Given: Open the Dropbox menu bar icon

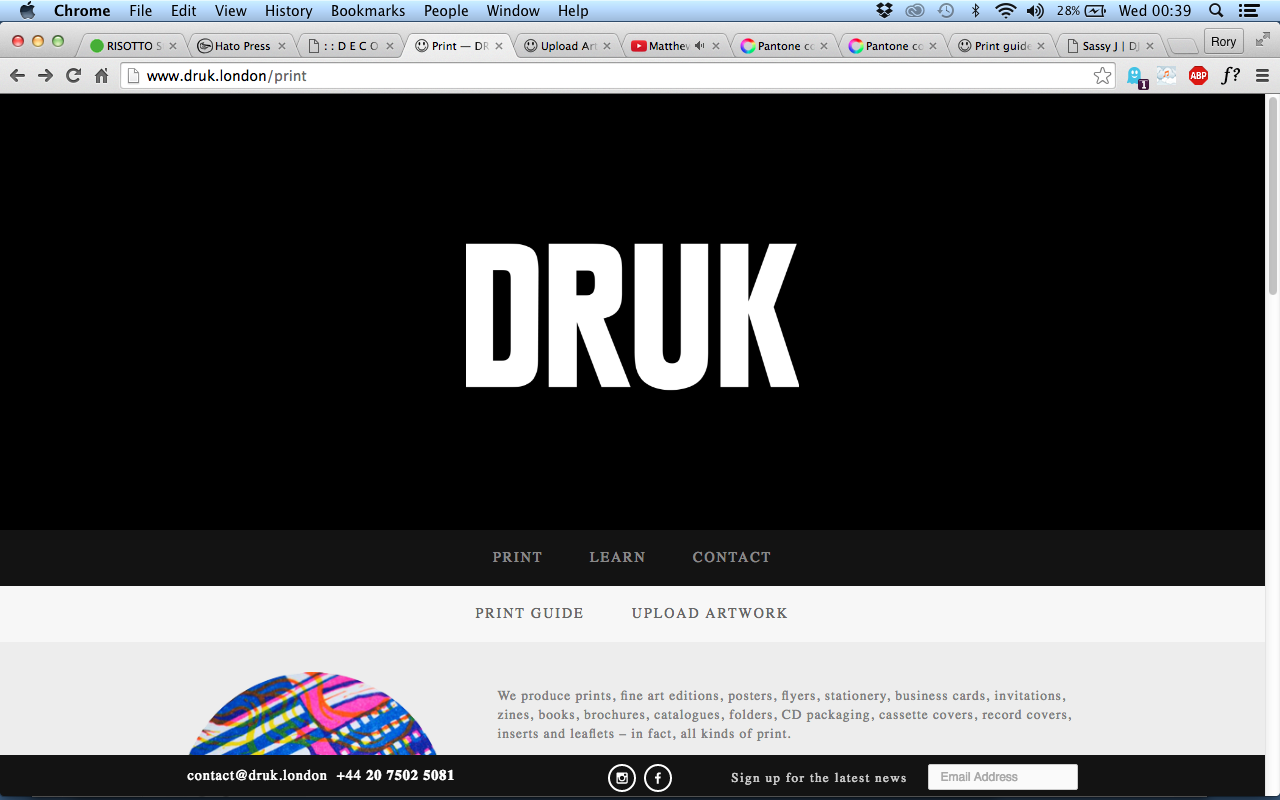Looking at the screenshot, I should tap(884, 11).
